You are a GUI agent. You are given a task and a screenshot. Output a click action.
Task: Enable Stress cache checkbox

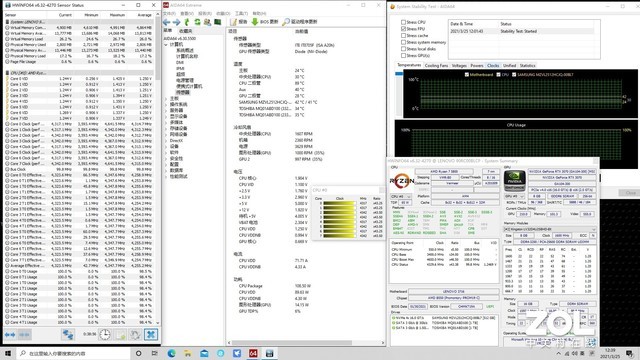(403, 36)
